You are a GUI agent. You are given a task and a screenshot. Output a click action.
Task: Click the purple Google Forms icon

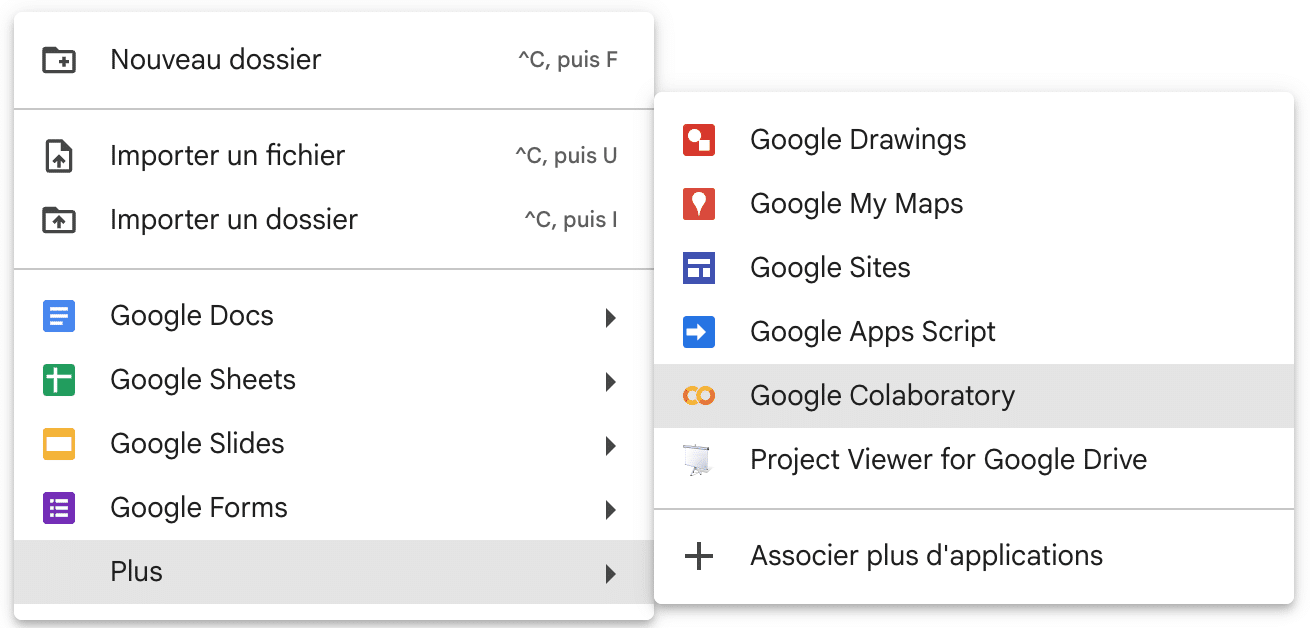59,508
